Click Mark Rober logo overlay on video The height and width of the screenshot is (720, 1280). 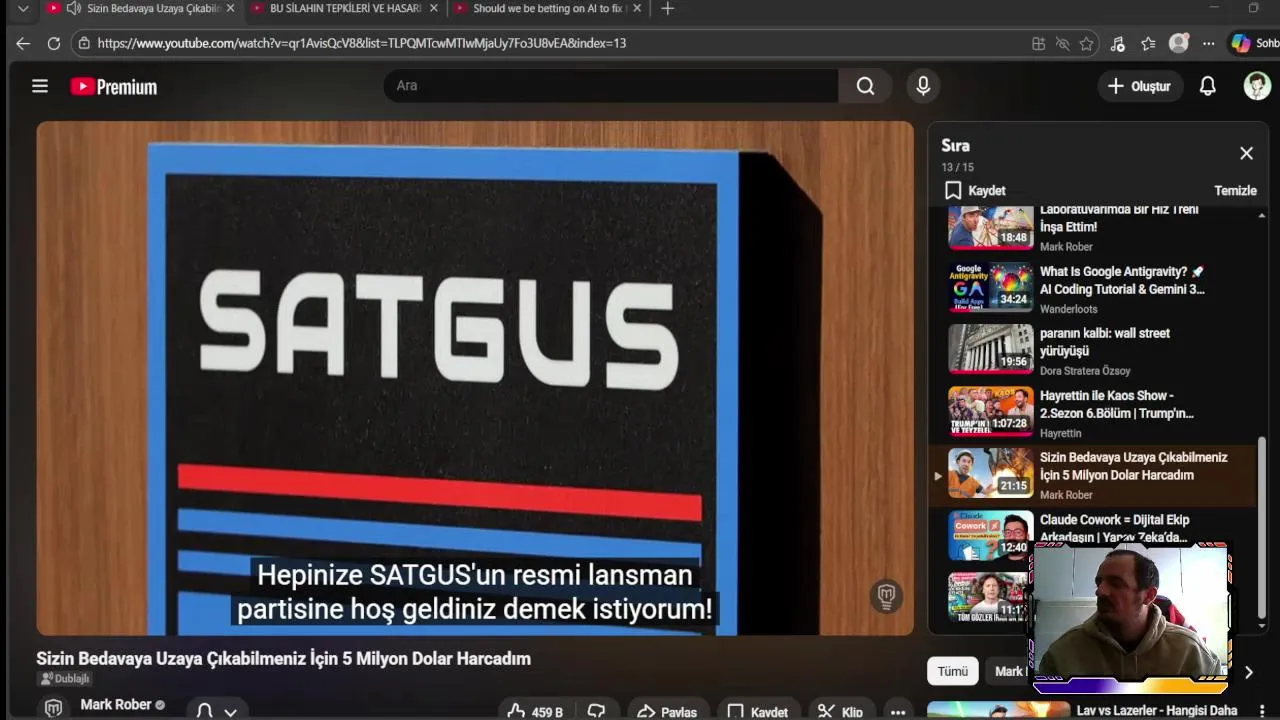pyautogui.click(x=886, y=595)
